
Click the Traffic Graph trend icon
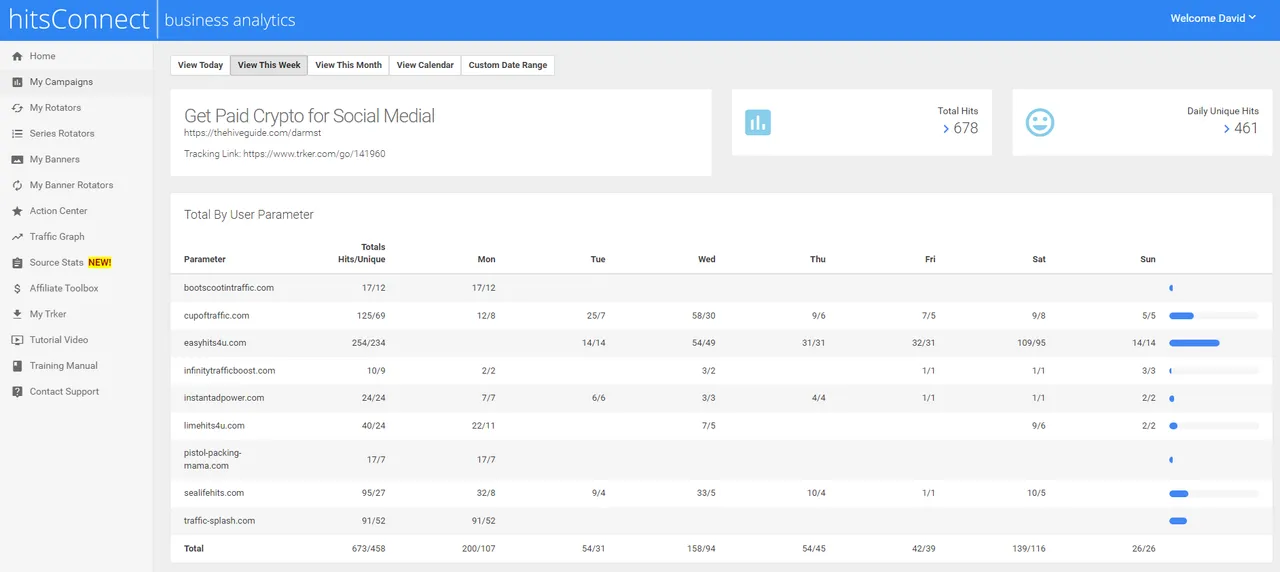(x=17, y=237)
